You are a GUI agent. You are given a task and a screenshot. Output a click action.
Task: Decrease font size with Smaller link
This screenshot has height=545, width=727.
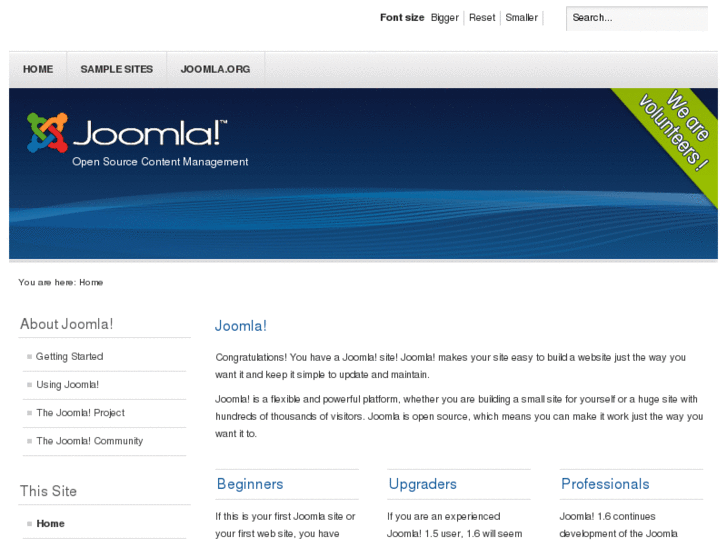pyautogui.click(x=522, y=18)
